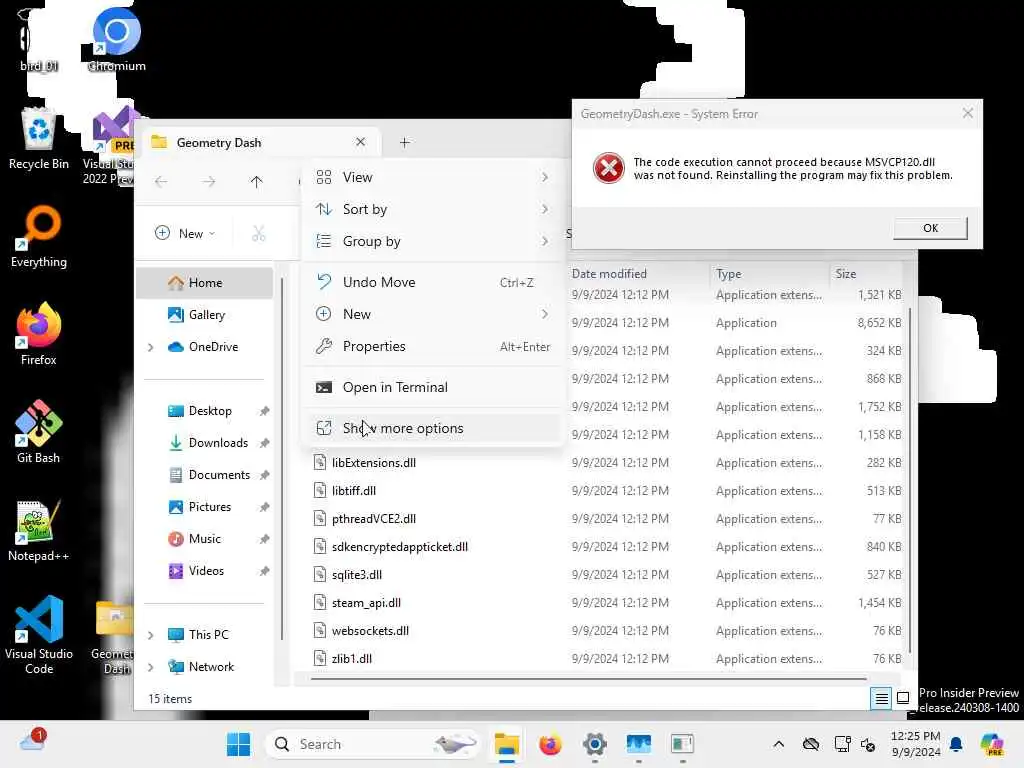Launch Firefox from the desktop
This screenshot has height=768, width=1024.
(x=39, y=334)
